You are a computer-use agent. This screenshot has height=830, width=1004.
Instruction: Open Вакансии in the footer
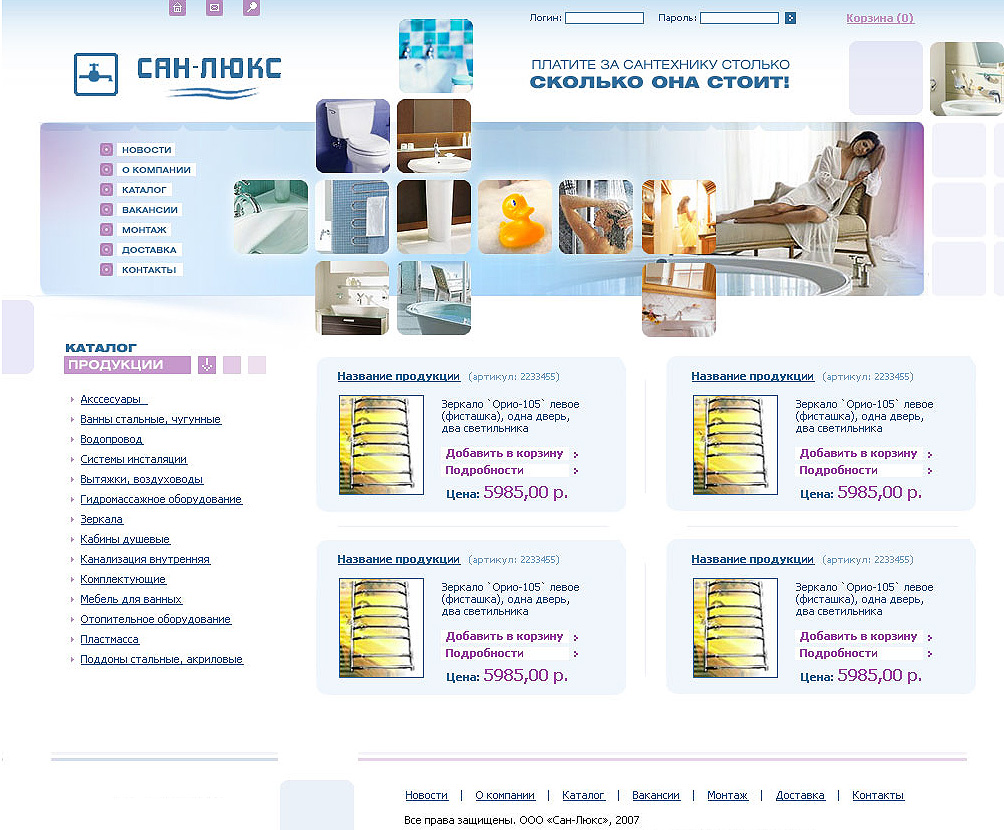click(x=656, y=795)
